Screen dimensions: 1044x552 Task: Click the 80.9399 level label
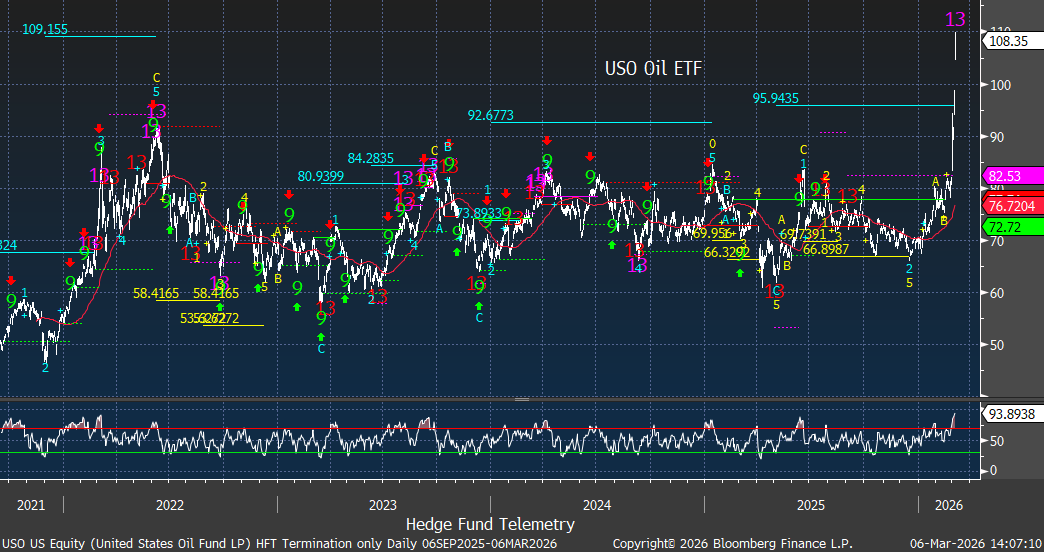click(322, 176)
